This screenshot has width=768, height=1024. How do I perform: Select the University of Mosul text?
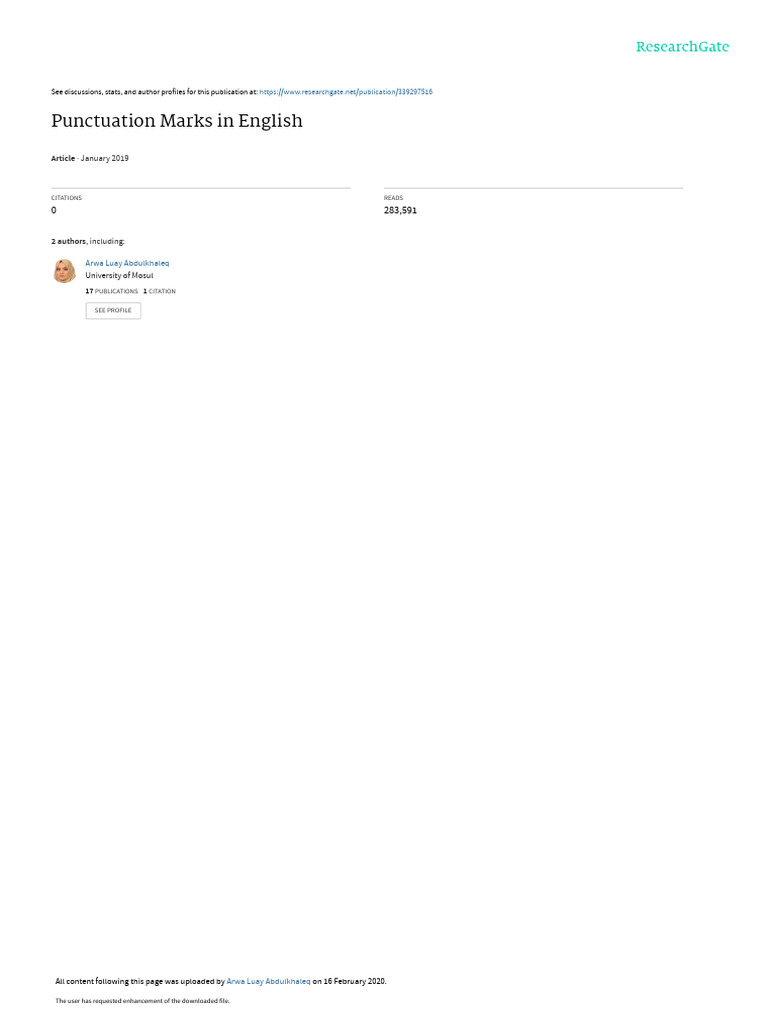pyautogui.click(x=119, y=276)
